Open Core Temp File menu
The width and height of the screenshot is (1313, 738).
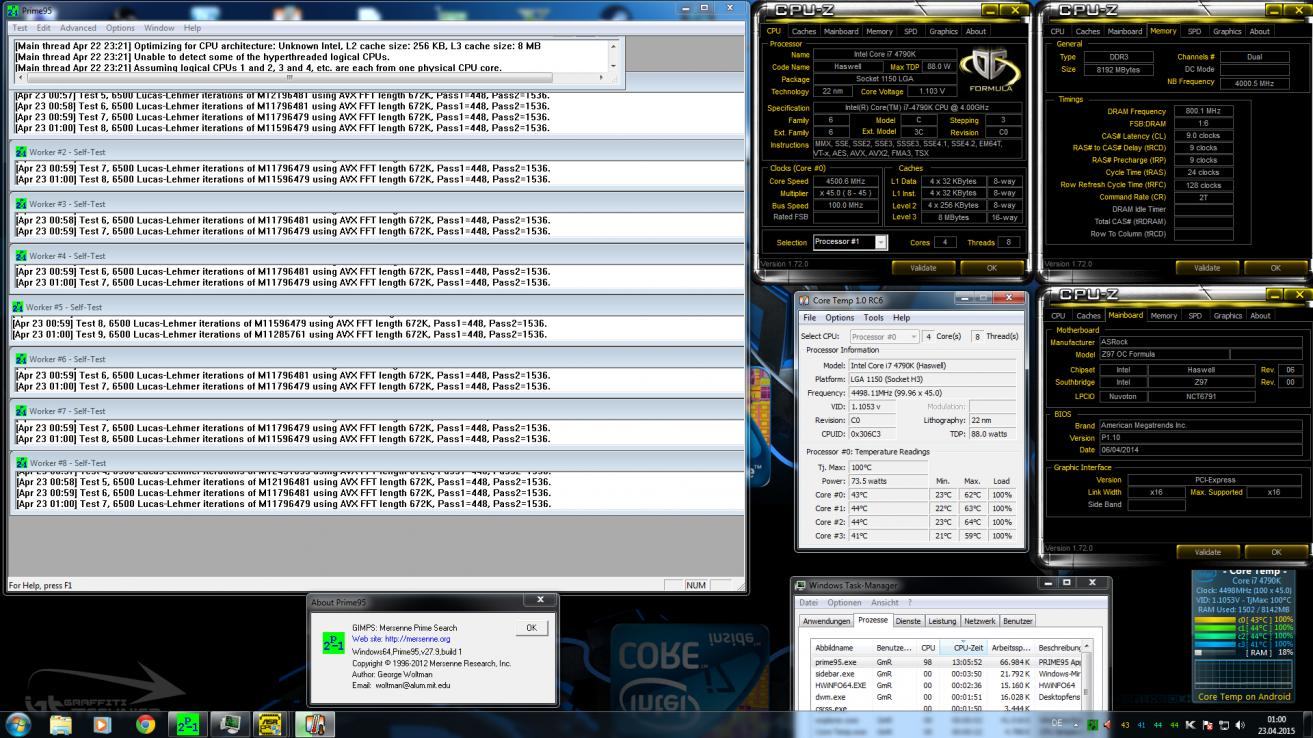(x=810, y=318)
